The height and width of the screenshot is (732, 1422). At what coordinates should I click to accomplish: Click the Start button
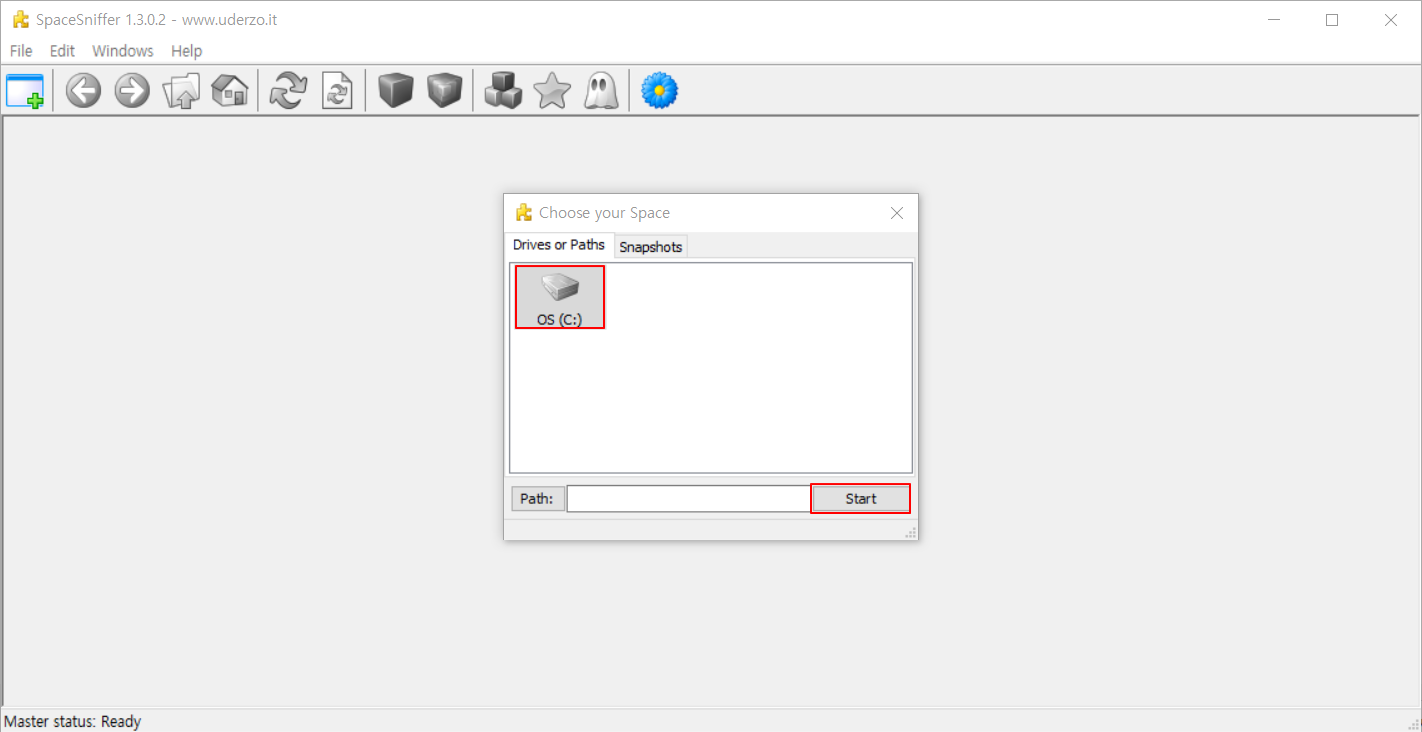(861, 499)
